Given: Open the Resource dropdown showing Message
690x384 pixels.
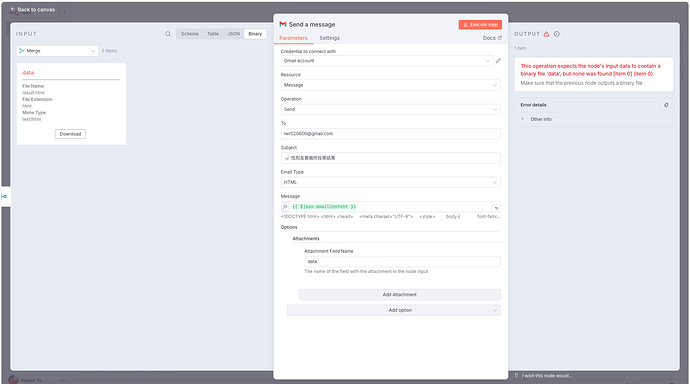Looking at the screenshot, I should click(x=390, y=85).
